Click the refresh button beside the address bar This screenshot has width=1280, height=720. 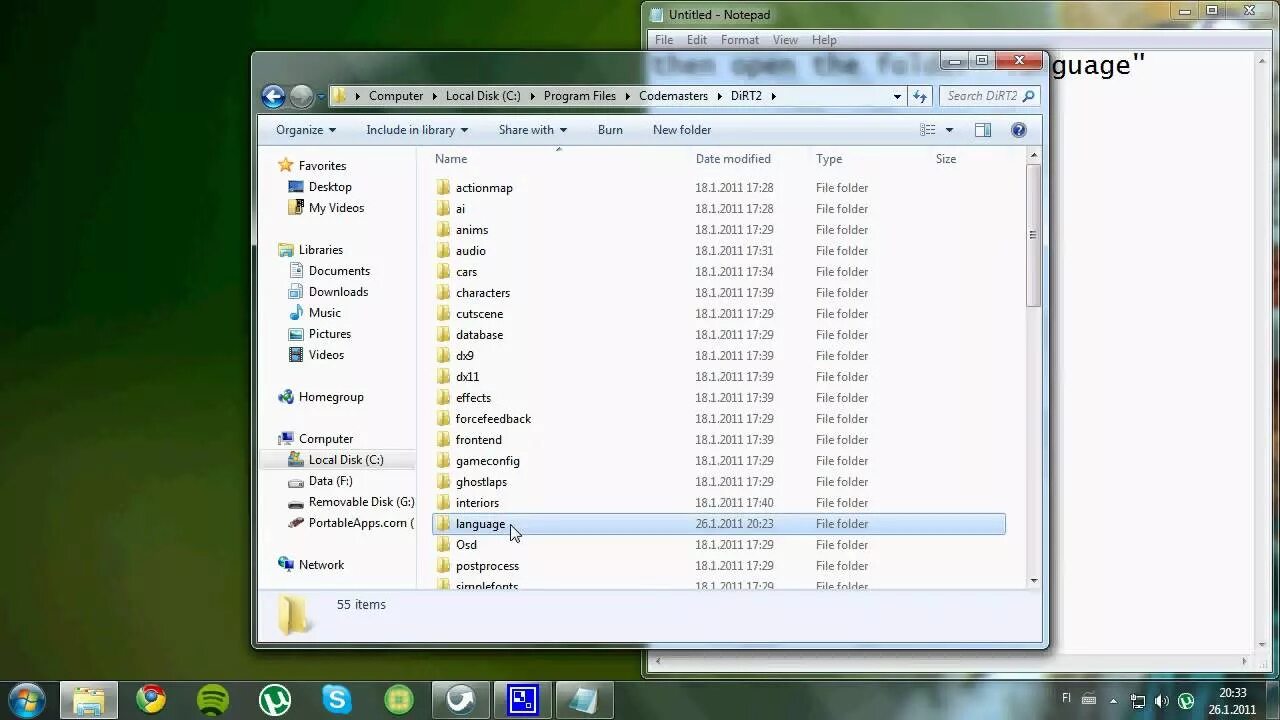[x=920, y=96]
